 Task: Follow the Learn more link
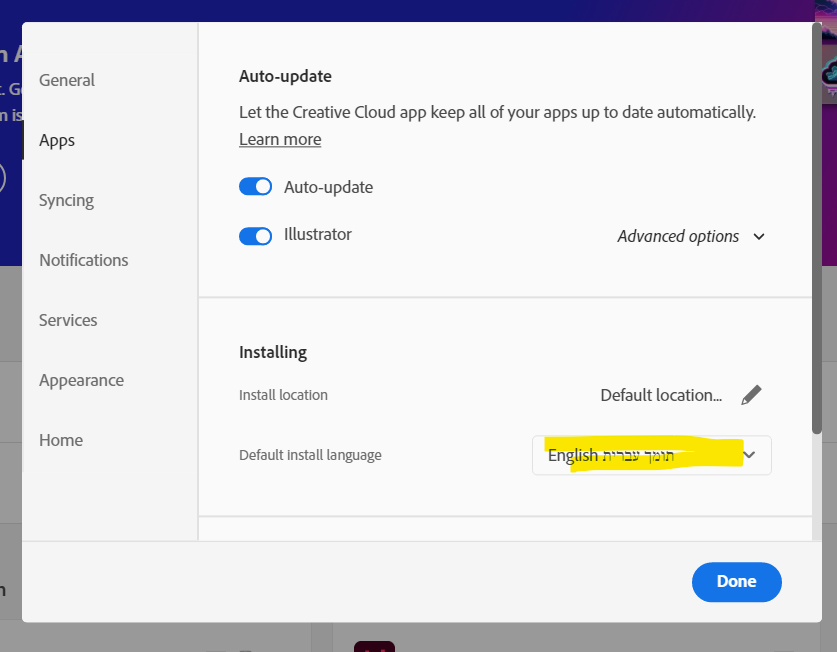[280, 140]
